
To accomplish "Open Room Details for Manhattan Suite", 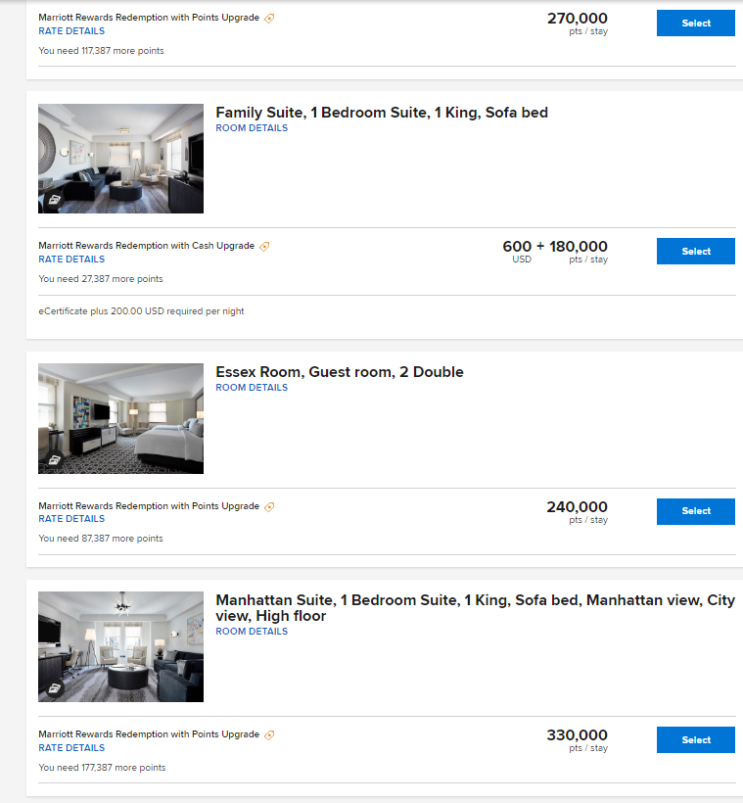I will pos(251,631).
